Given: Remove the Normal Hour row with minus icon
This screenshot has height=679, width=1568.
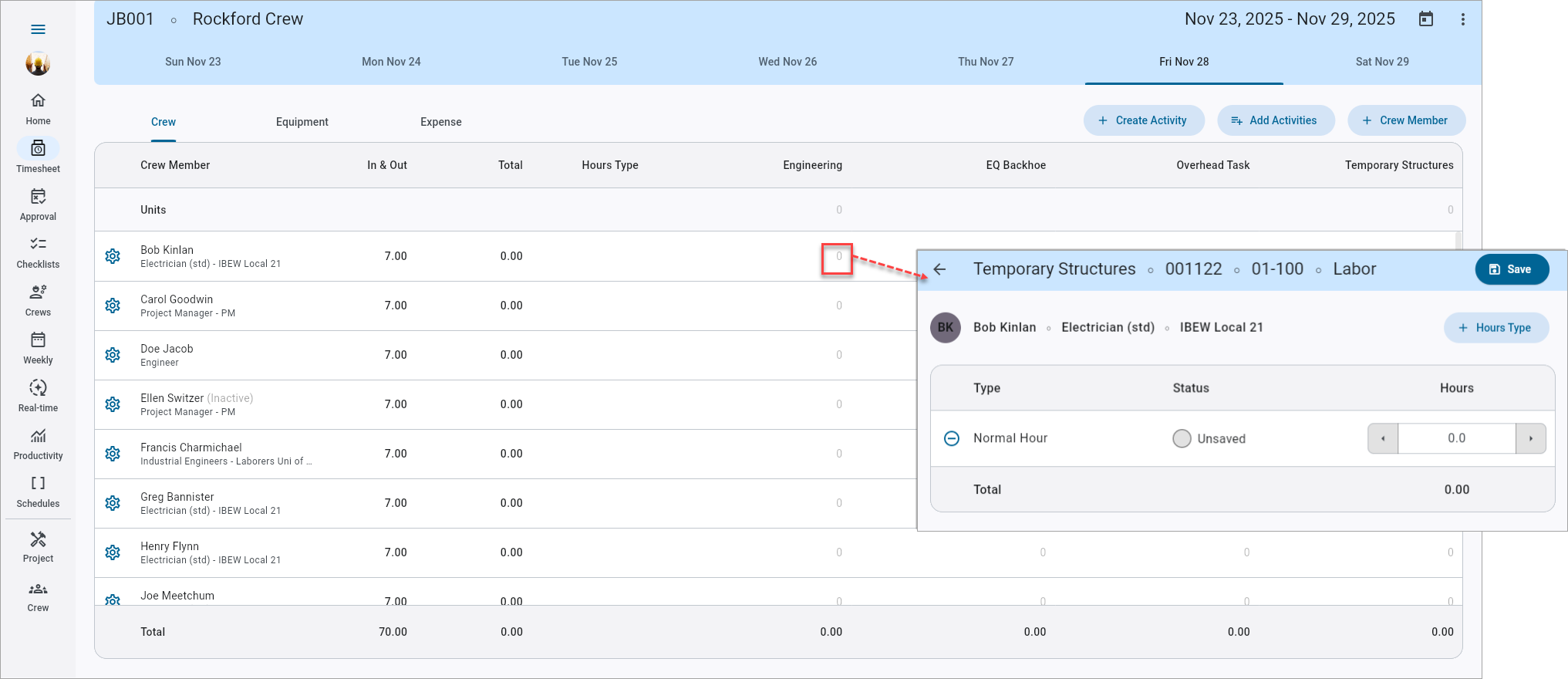Looking at the screenshot, I should tap(952, 438).
